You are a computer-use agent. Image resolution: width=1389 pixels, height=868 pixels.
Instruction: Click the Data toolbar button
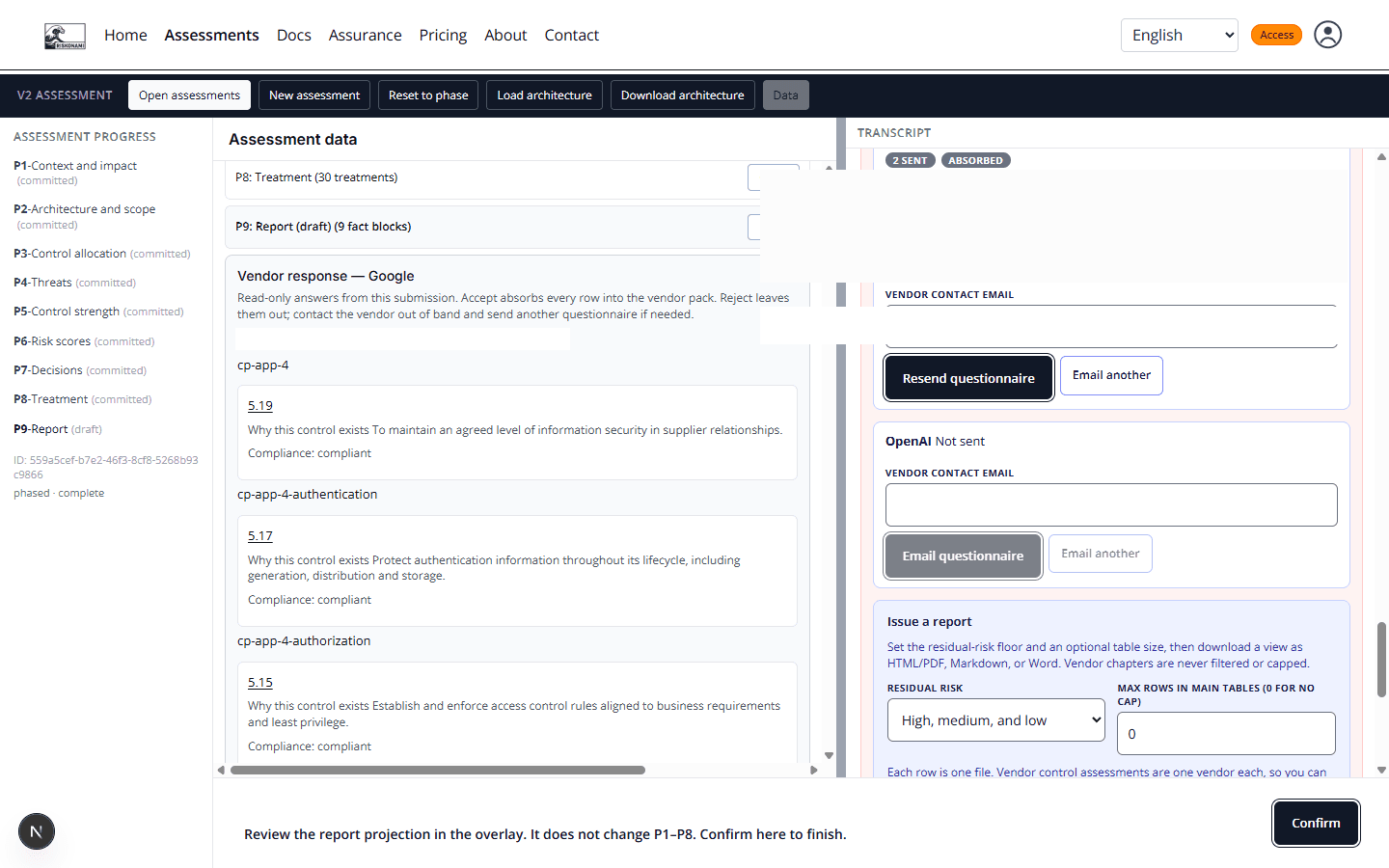point(785,95)
